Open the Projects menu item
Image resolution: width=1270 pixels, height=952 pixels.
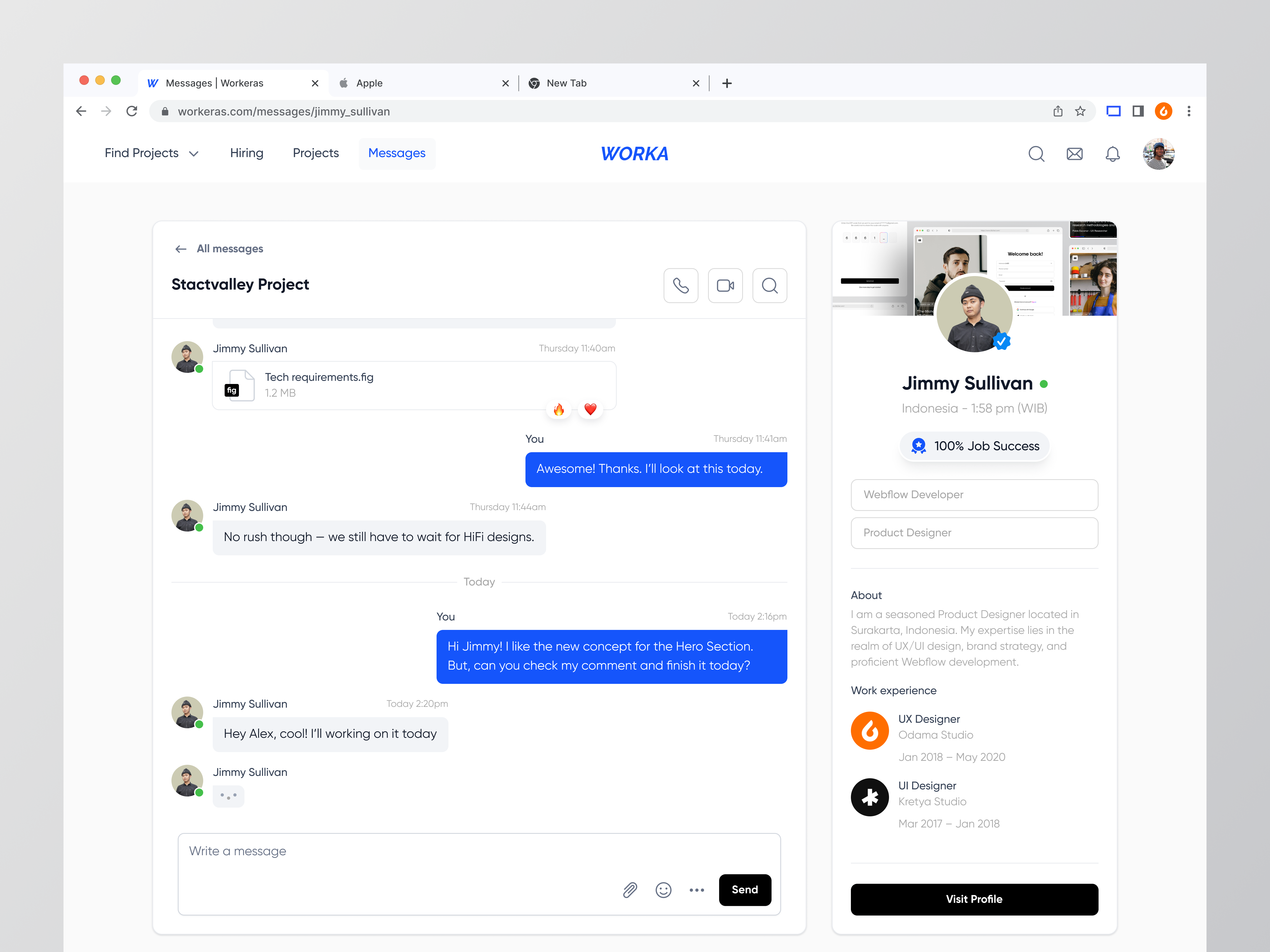tap(316, 153)
